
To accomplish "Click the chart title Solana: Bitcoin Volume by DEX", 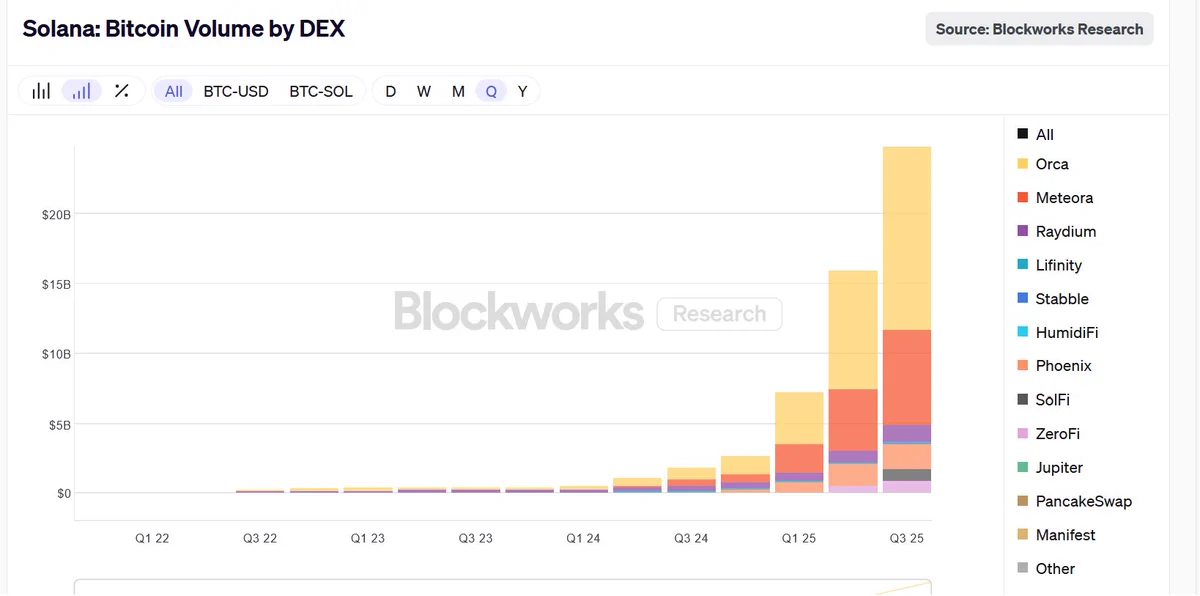I will (184, 29).
